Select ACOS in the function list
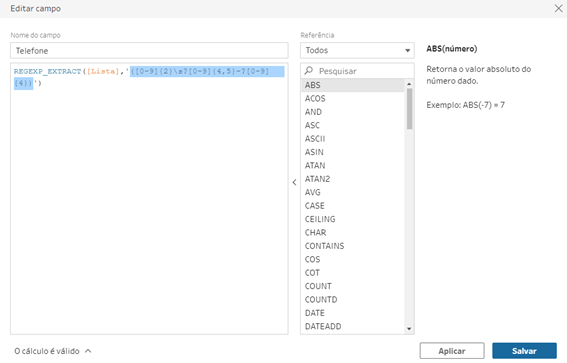 tap(353, 98)
